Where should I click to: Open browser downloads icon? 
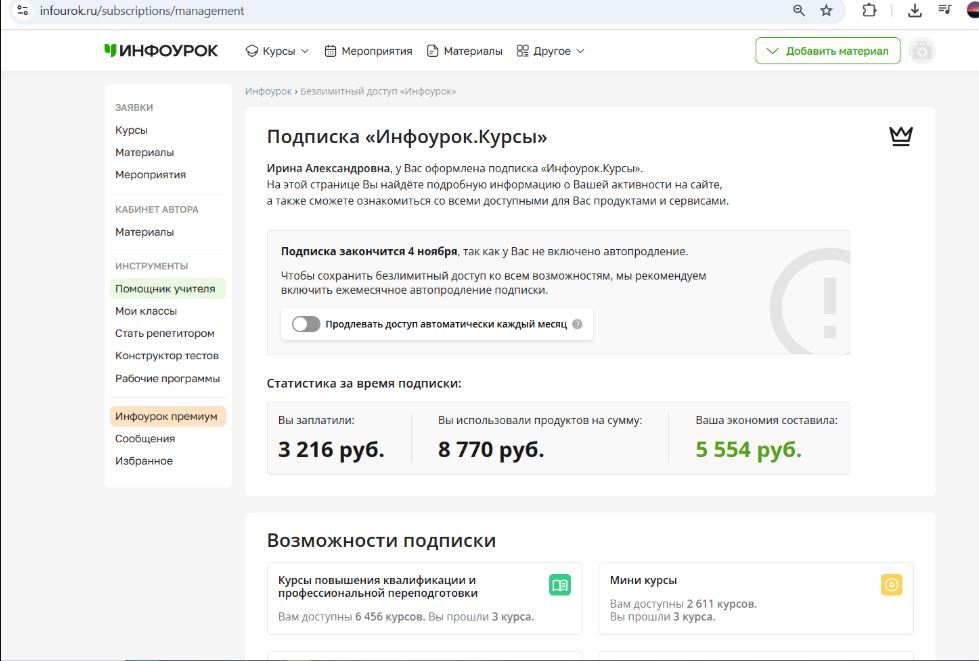(x=914, y=11)
